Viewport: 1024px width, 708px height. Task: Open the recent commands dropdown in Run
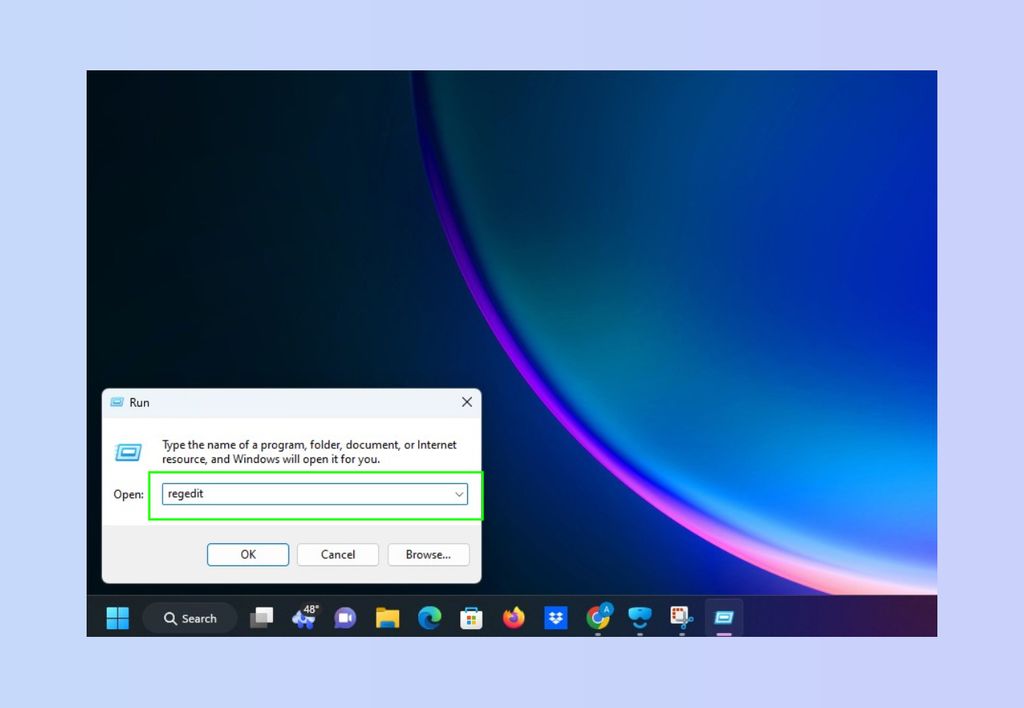click(x=458, y=493)
